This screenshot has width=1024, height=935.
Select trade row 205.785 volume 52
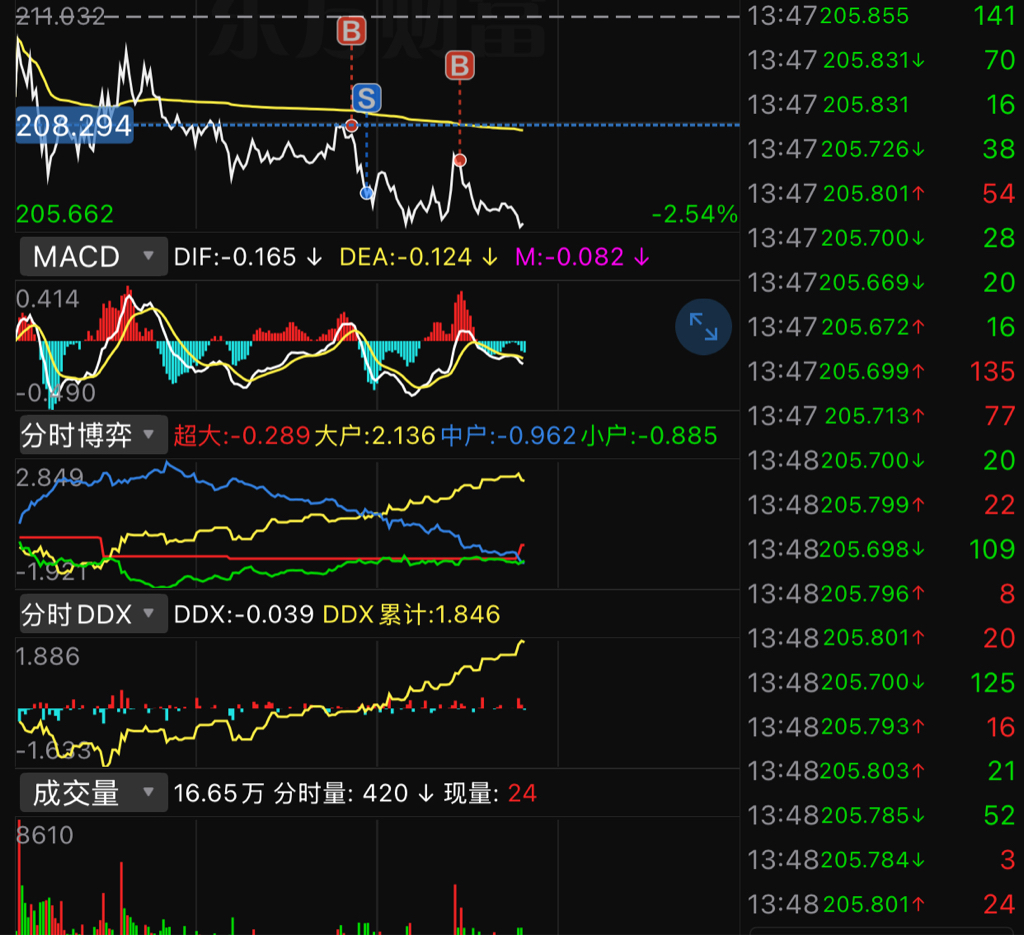(882, 816)
